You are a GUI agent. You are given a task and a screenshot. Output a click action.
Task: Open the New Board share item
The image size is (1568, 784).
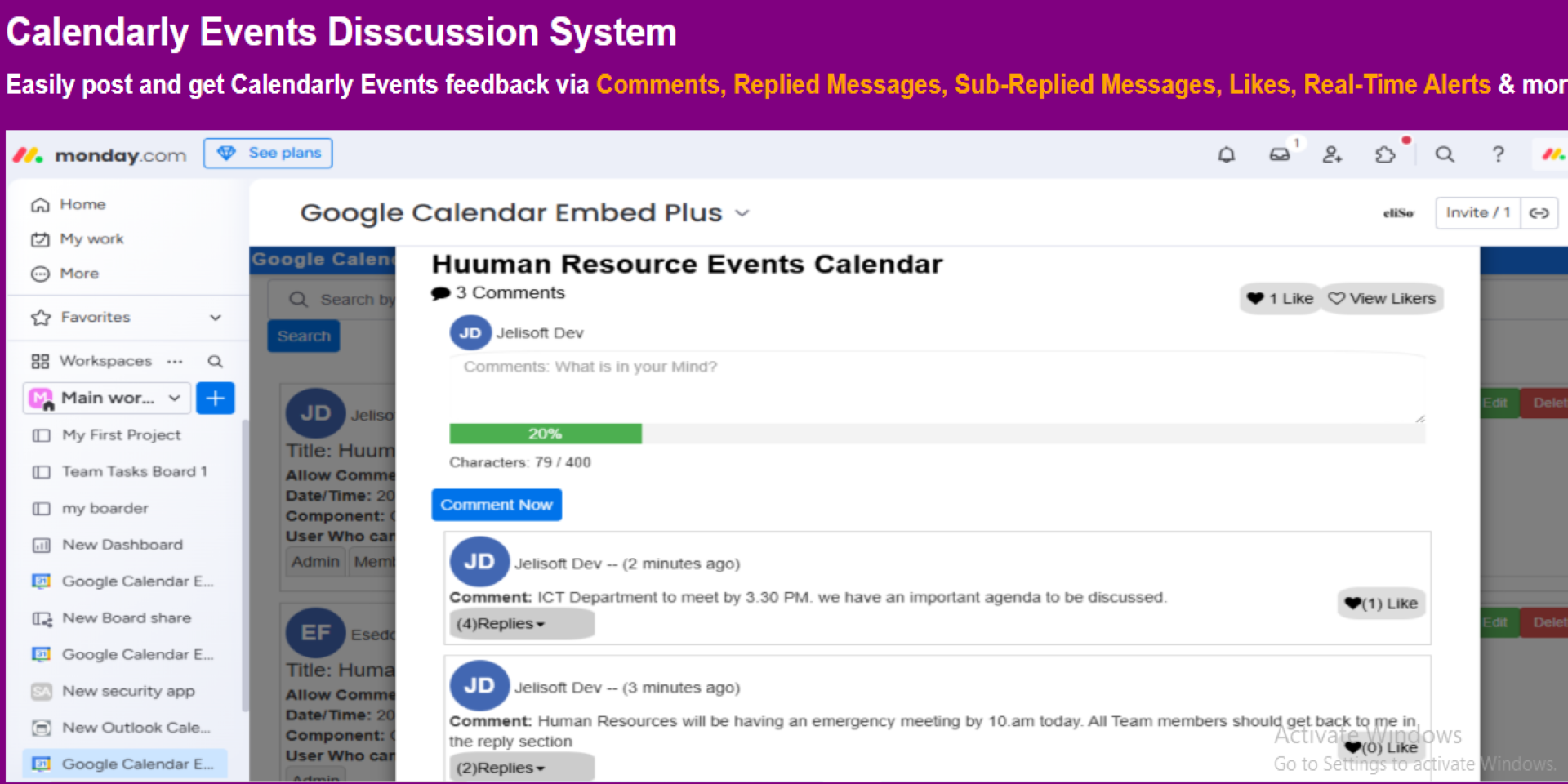tap(127, 618)
